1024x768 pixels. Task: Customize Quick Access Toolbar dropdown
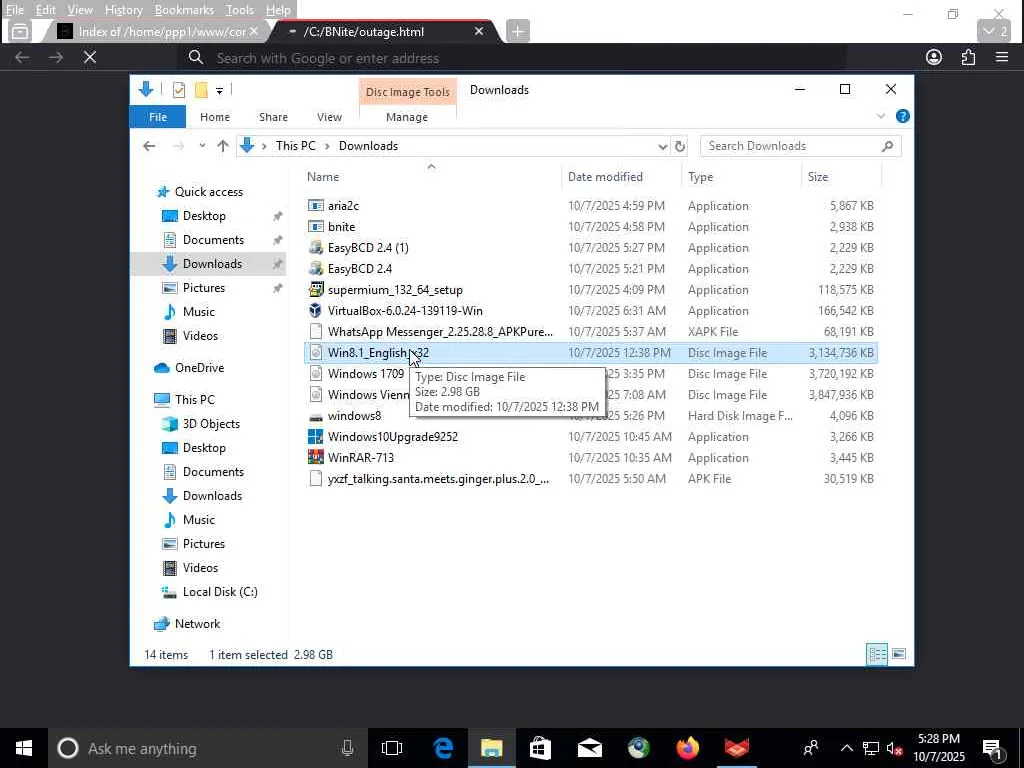pyautogui.click(x=219, y=91)
